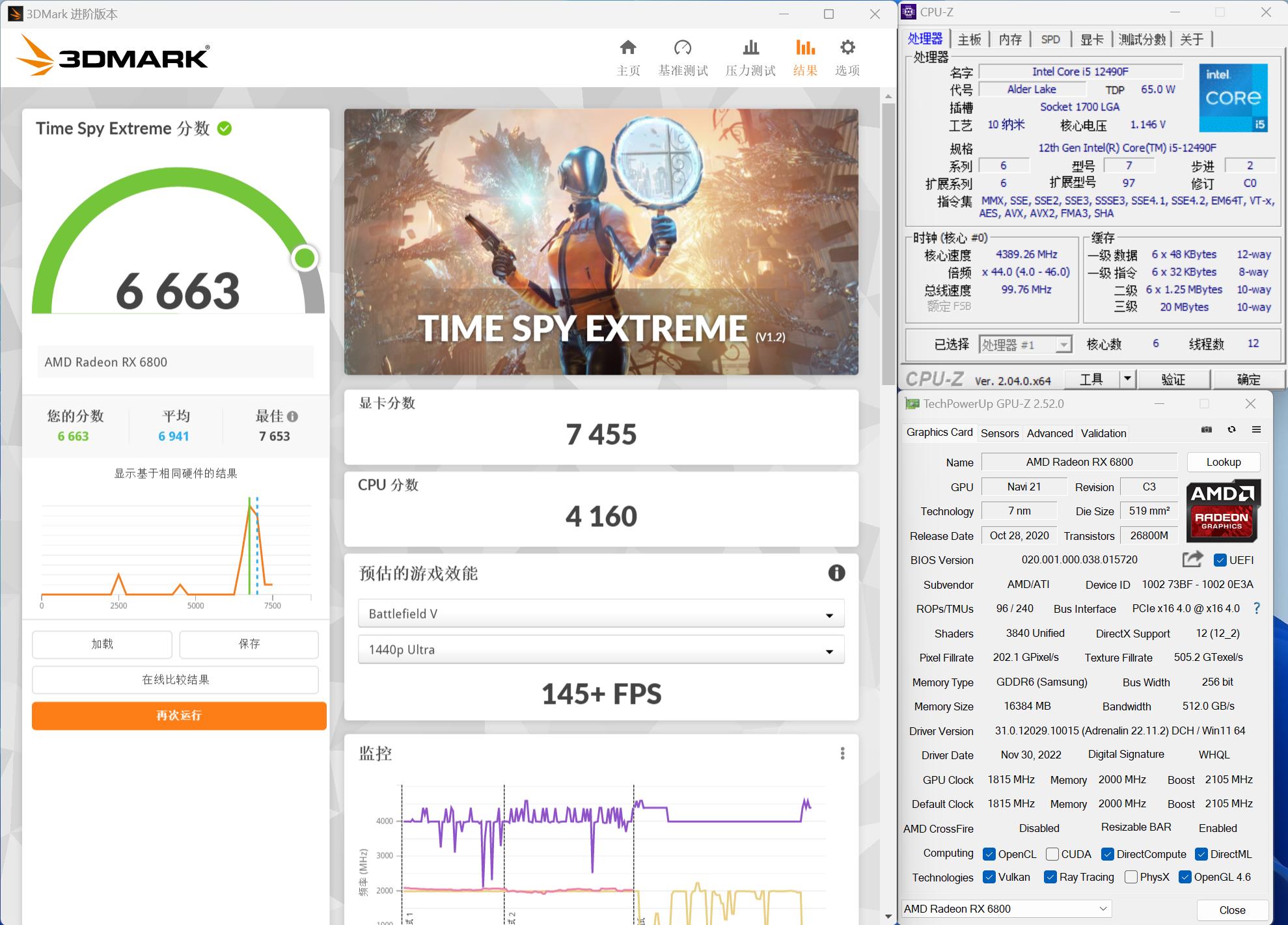
Task: Click the orange run again button
Action: [x=179, y=716]
